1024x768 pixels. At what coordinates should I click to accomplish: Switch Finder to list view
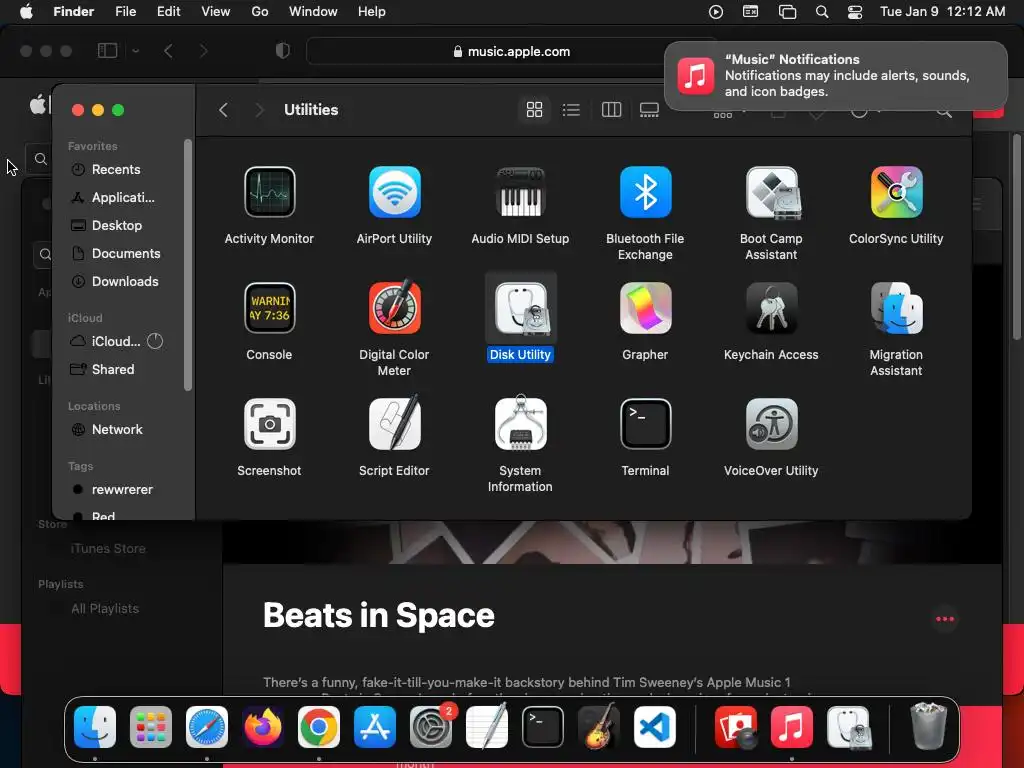tap(571, 110)
